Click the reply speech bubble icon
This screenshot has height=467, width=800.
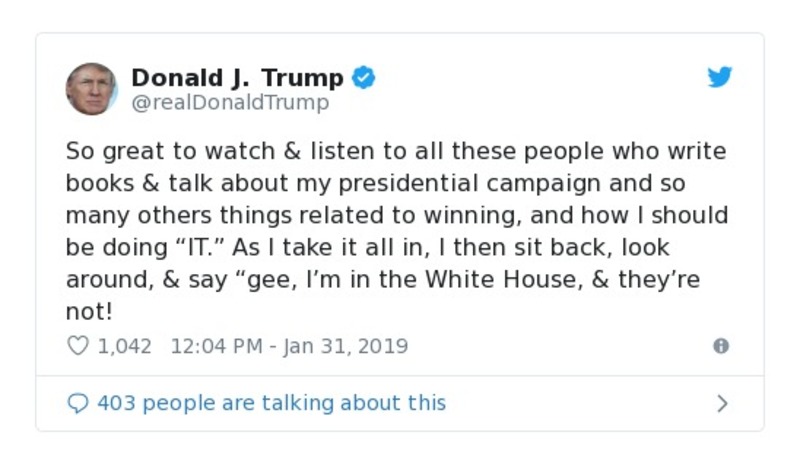(x=77, y=403)
